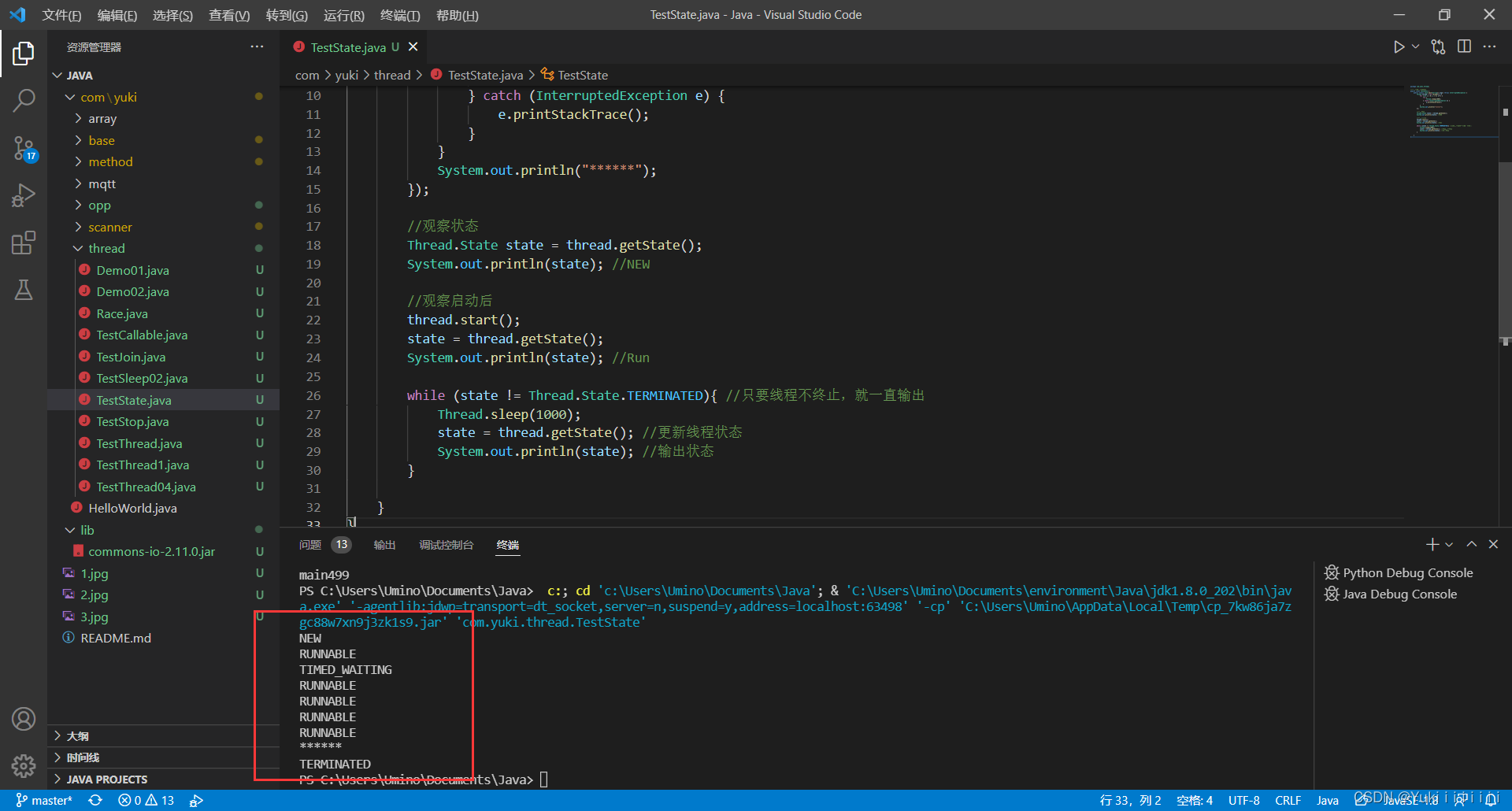Expand the mqtt folder
Image resolution: width=1512 pixels, height=811 pixels.
click(163, 183)
